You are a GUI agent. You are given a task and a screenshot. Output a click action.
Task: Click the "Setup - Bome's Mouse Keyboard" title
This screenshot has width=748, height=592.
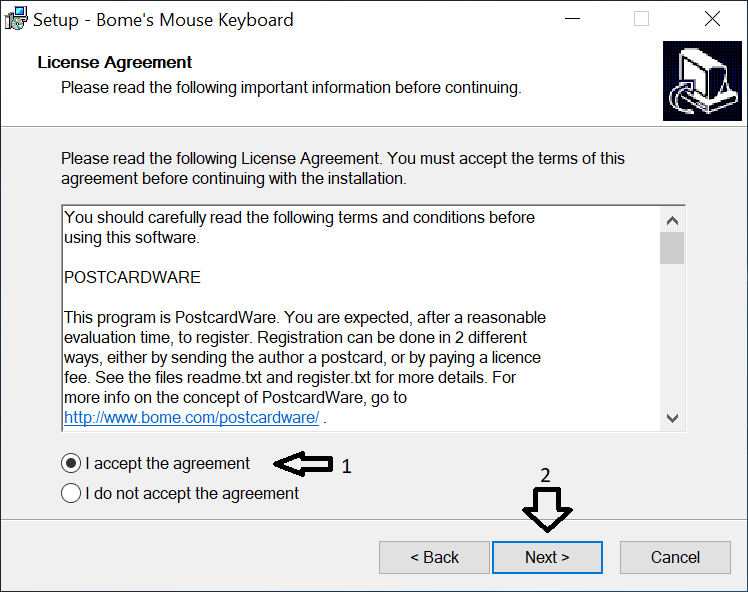tap(163, 20)
